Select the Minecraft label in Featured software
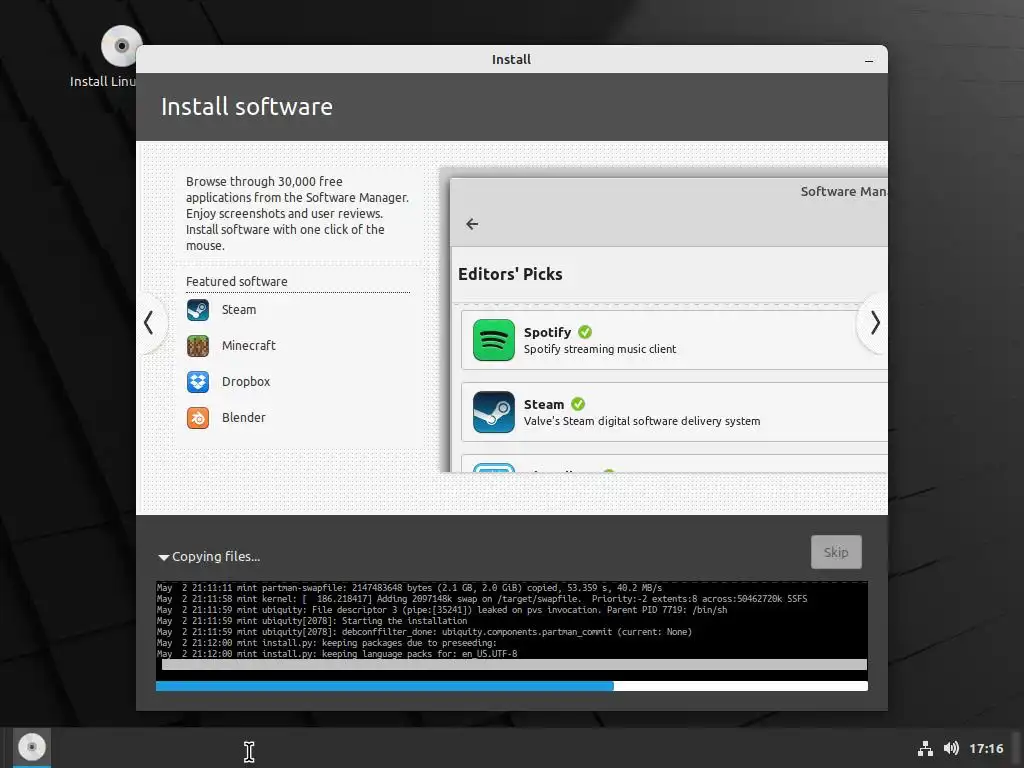 click(249, 346)
